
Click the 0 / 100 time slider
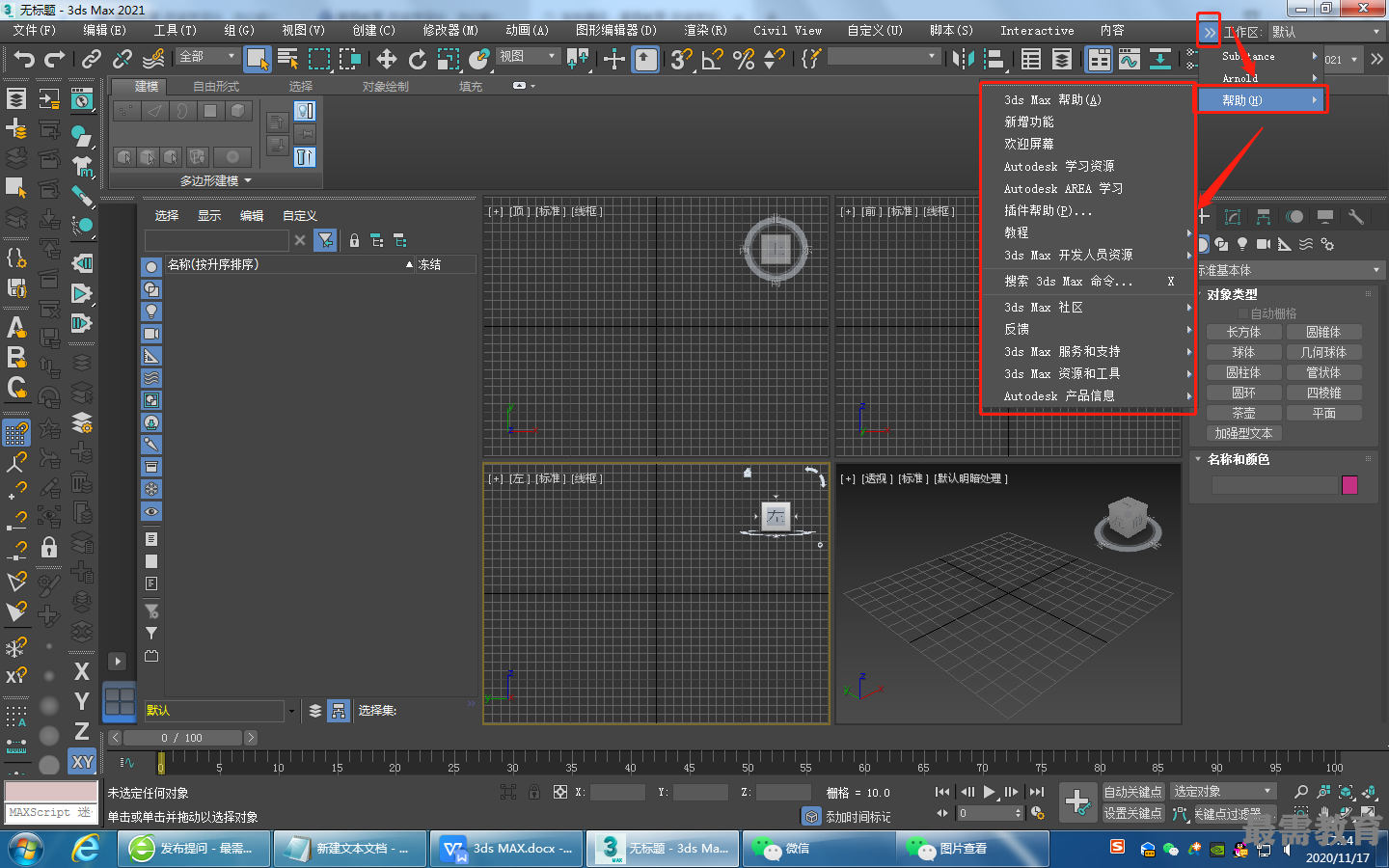tap(181, 738)
